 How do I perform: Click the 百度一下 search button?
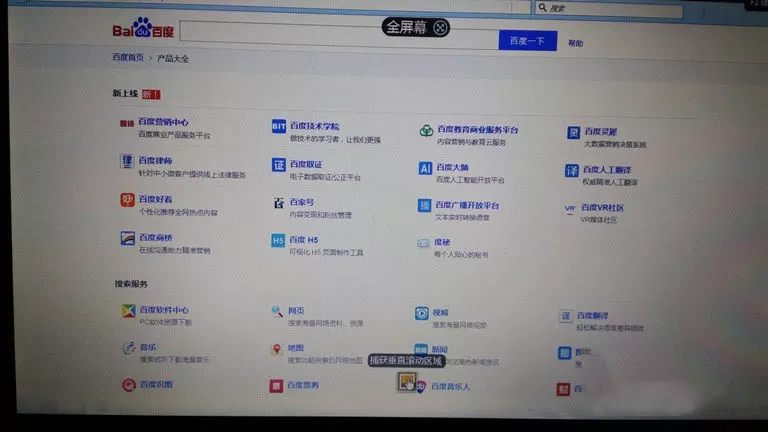(x=528, y=41)
